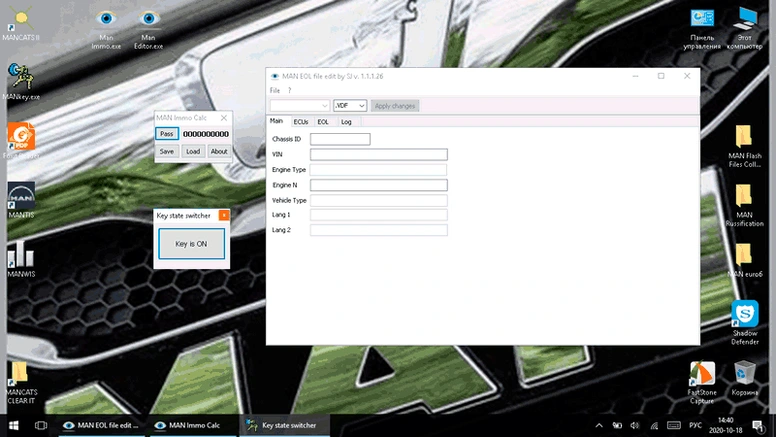Launch Shadow Defender desktop shortcut
The width and height of the screenshot is (776, 437).
[744, 323]
